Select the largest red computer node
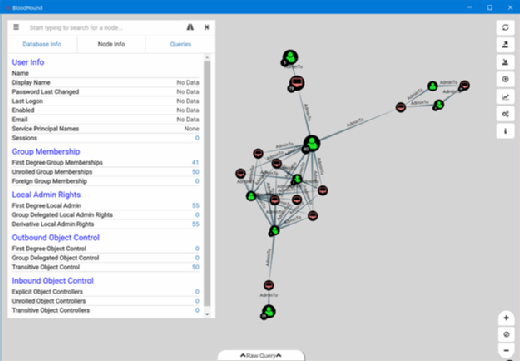 point(296,83)
